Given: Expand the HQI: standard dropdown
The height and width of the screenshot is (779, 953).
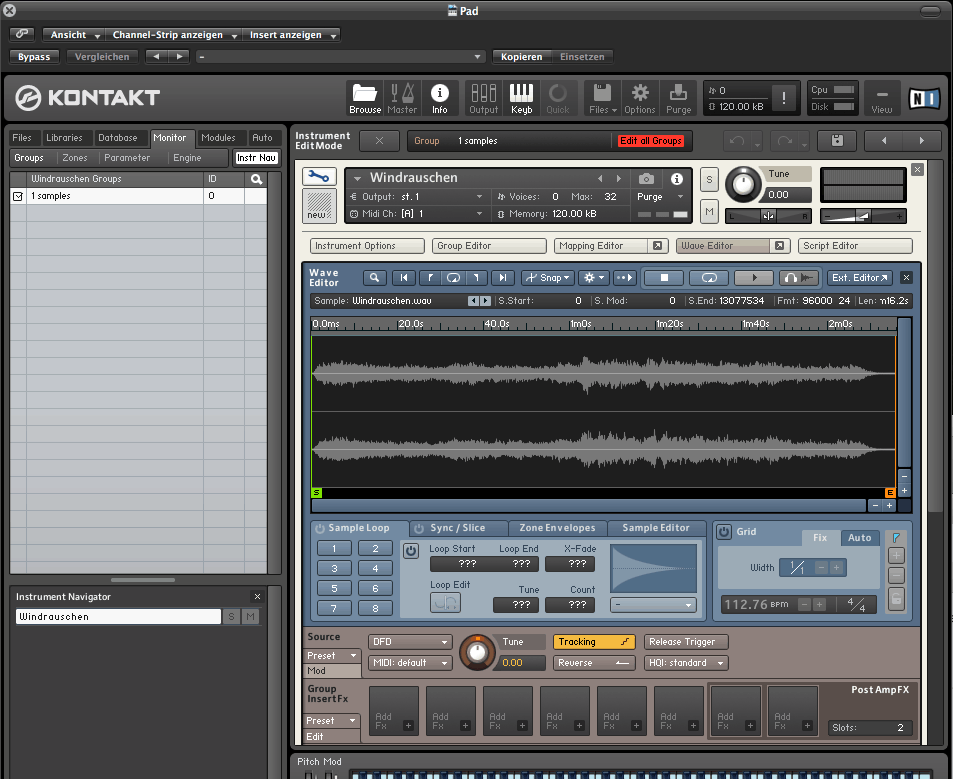Looking at the screenshot, I should [685, 663].
